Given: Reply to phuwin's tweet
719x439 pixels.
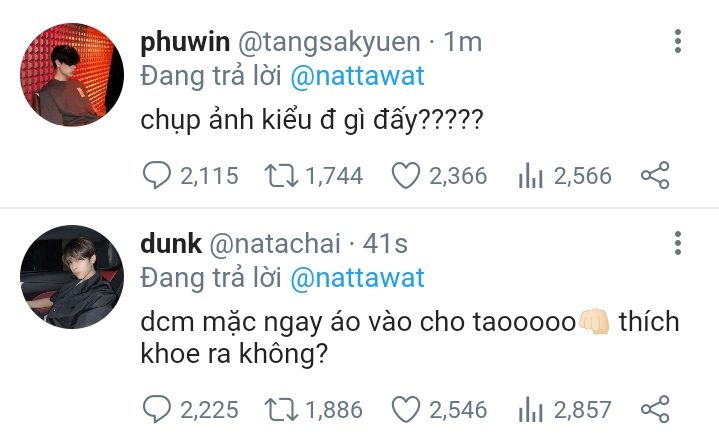Looking at the screenshot, I should coord(157,176).
